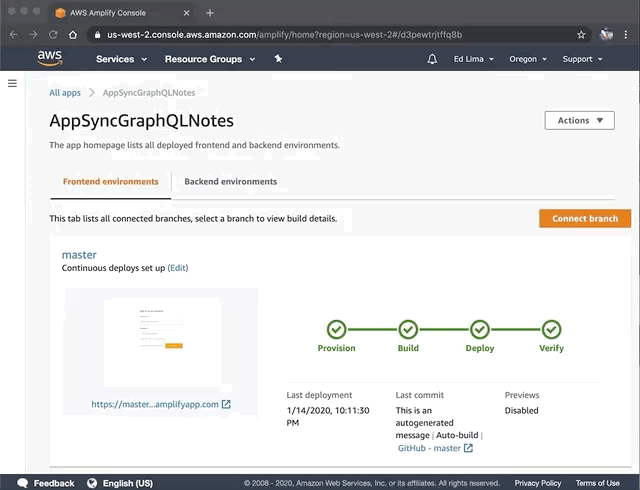Viewport: 640px width, 490px height.
Task: Click the Verify step label
Action: (x=551, y=348)
